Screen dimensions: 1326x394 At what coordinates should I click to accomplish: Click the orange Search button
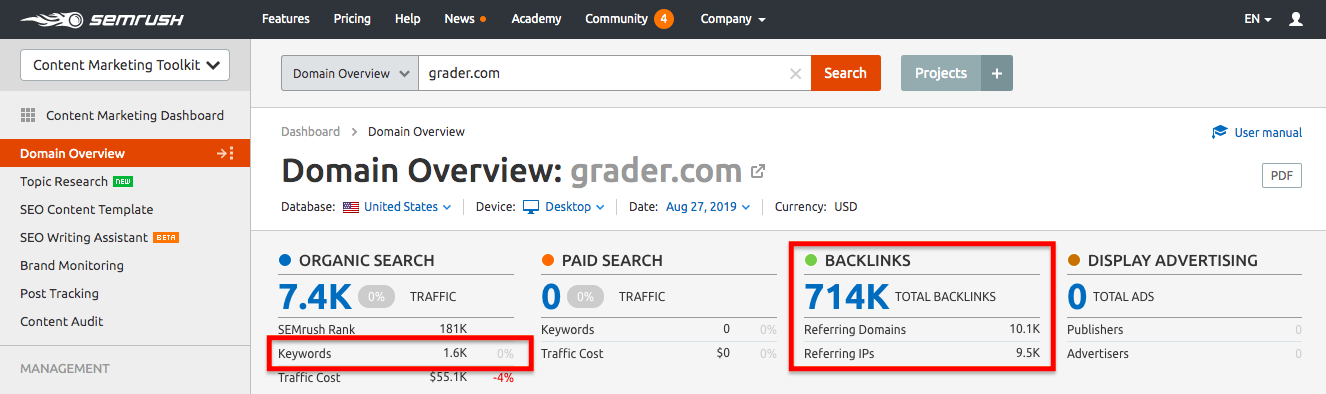(846, 73)
